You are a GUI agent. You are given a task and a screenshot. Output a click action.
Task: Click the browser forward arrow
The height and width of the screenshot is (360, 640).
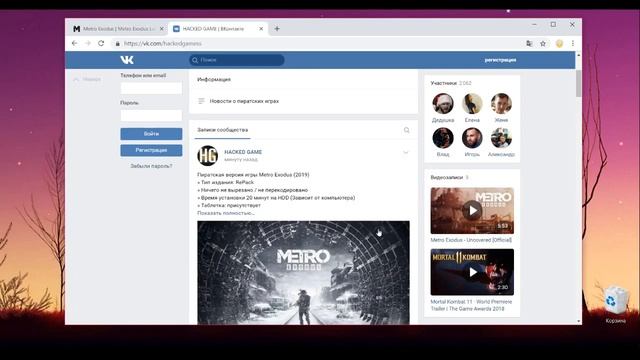(87, 43)
